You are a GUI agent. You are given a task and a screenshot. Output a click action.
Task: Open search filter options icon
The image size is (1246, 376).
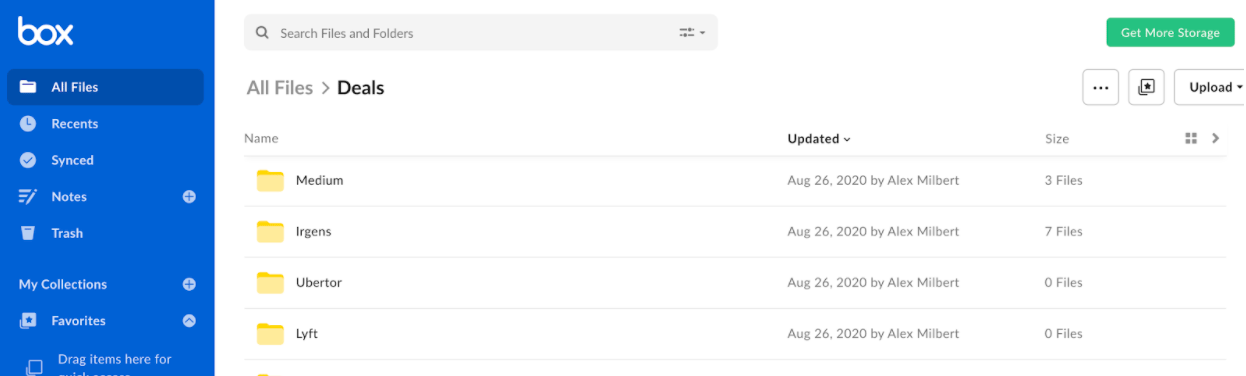[x=692, y=33]
